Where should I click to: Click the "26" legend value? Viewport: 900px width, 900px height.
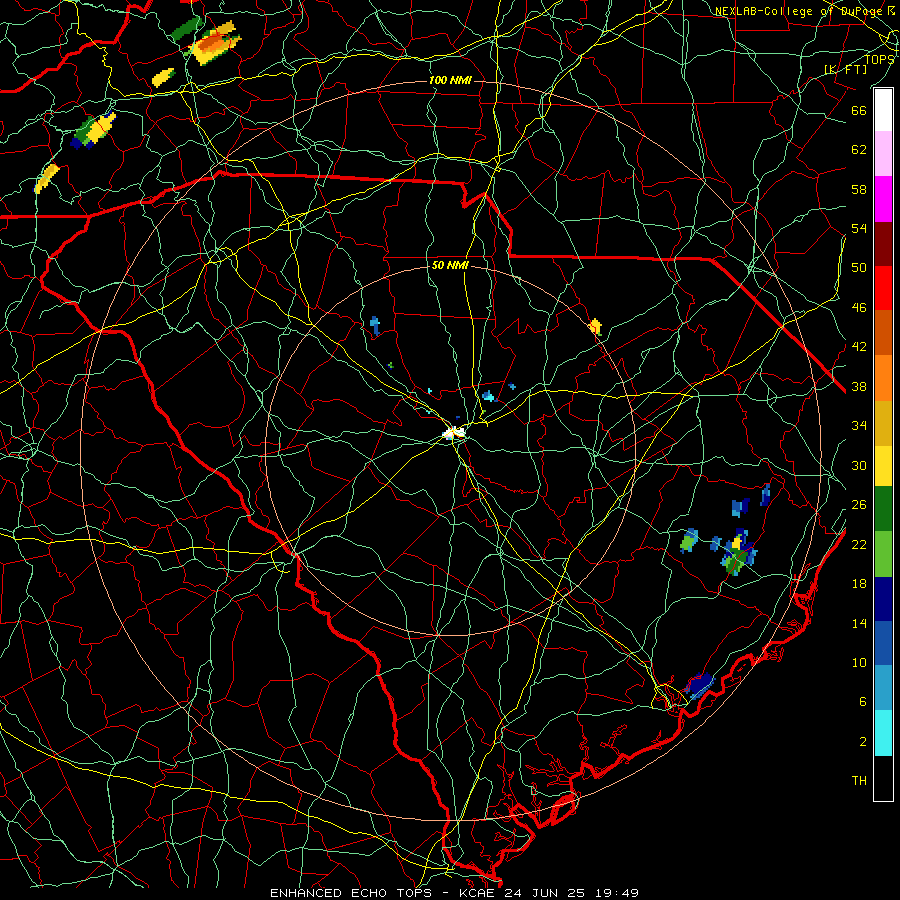859,505
